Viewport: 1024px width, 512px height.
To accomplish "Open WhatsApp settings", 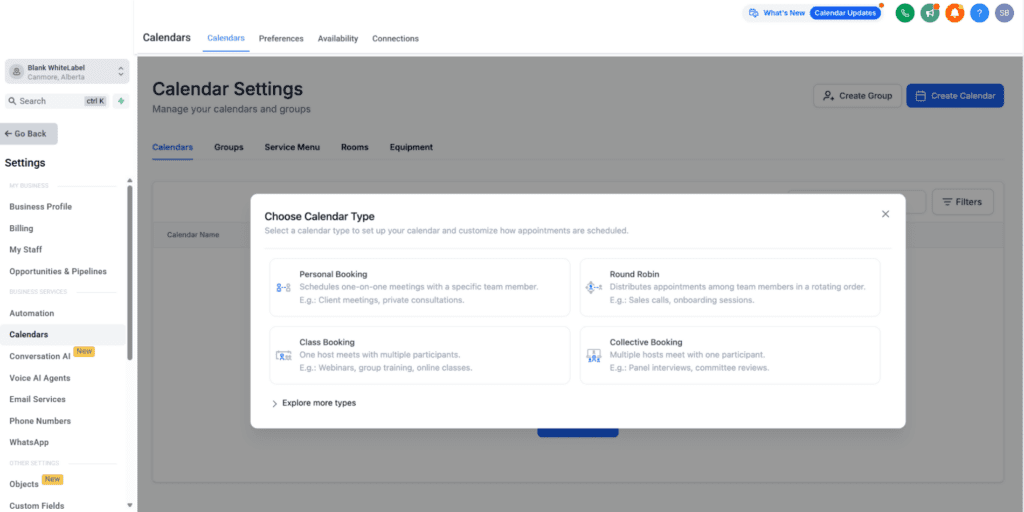I will (x=29, y=443).
